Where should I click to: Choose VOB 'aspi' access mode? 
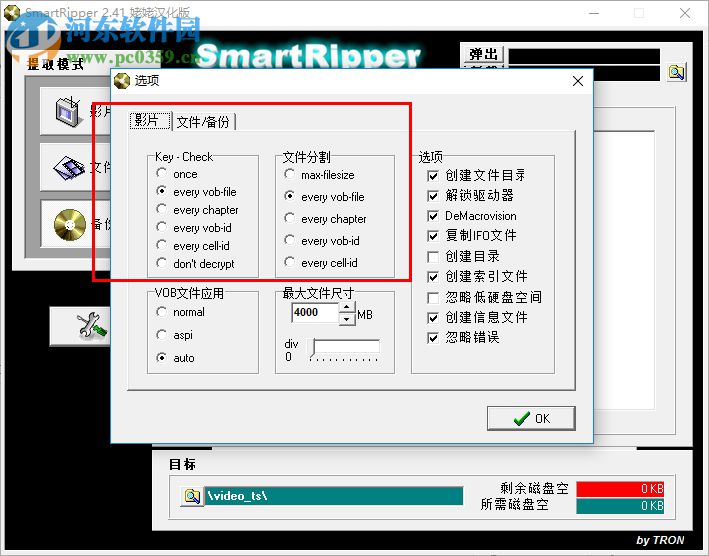click(x=161, y=335)
